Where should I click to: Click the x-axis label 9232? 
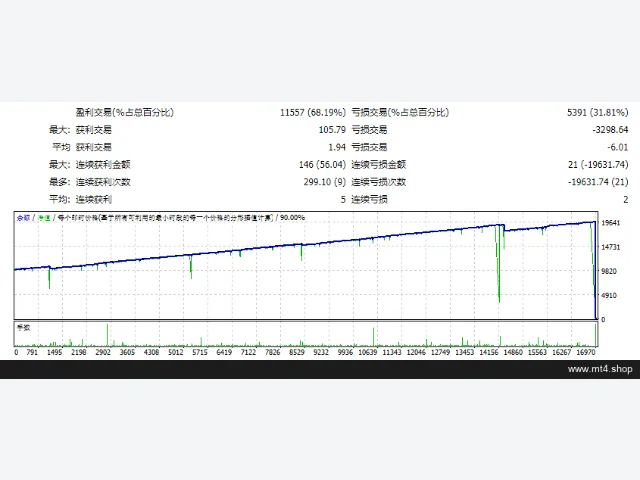321,352
